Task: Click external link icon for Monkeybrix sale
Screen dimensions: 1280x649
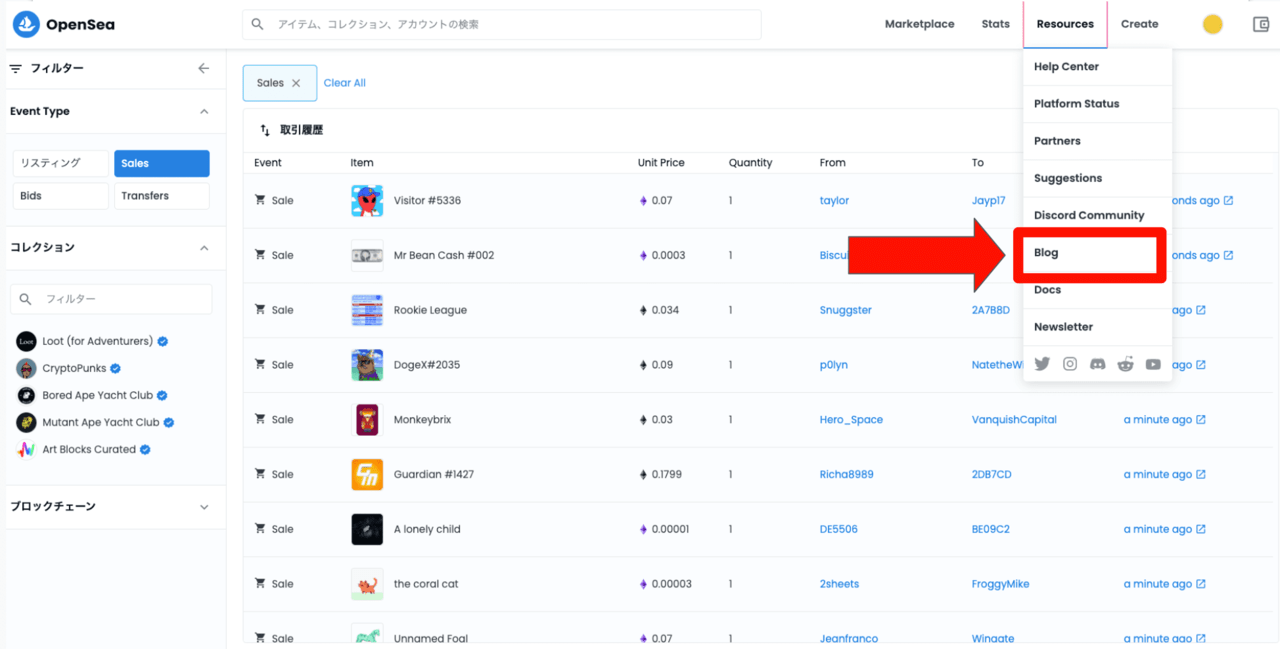Action: click(x=1201, y=420)
